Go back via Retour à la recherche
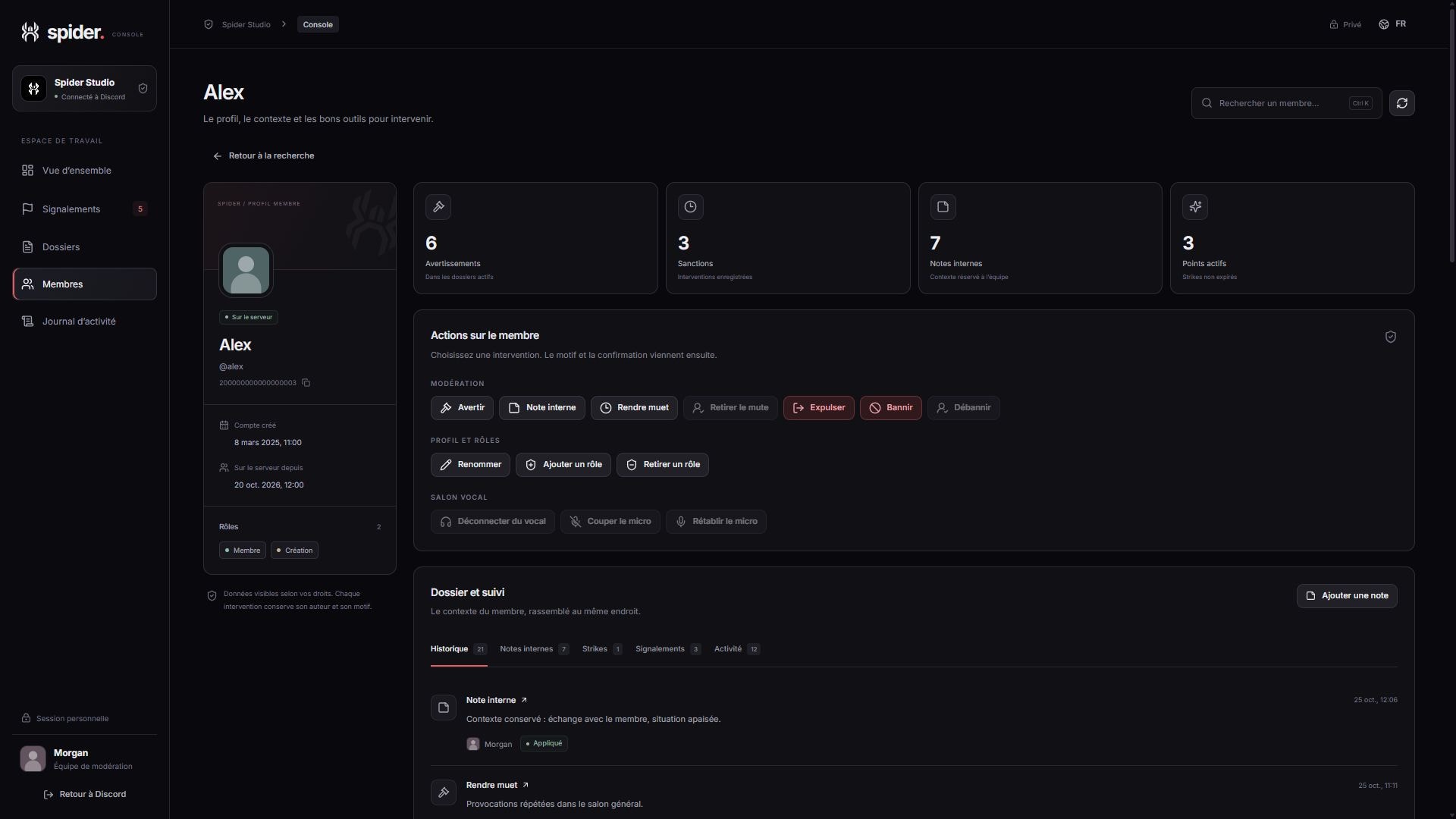 (263, 156)
